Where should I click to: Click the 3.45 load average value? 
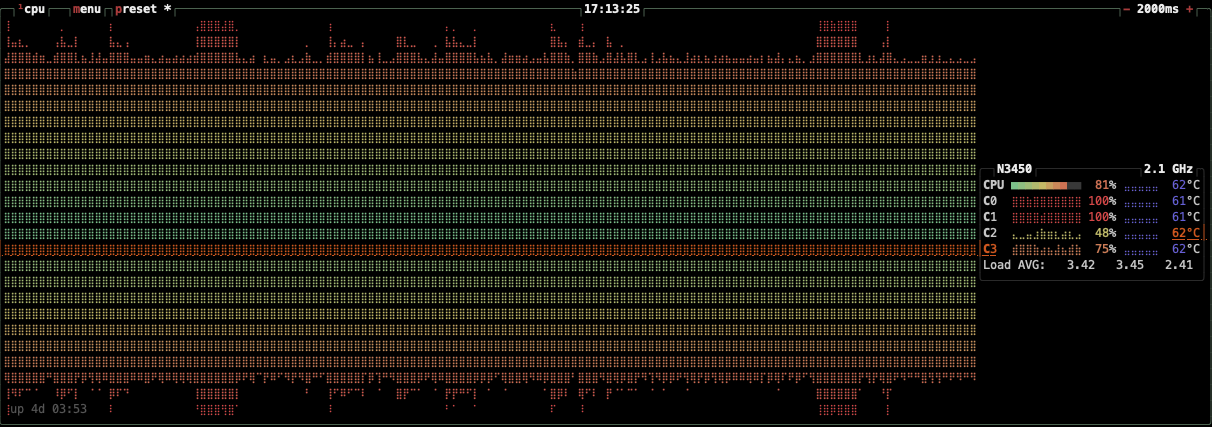1130,265
